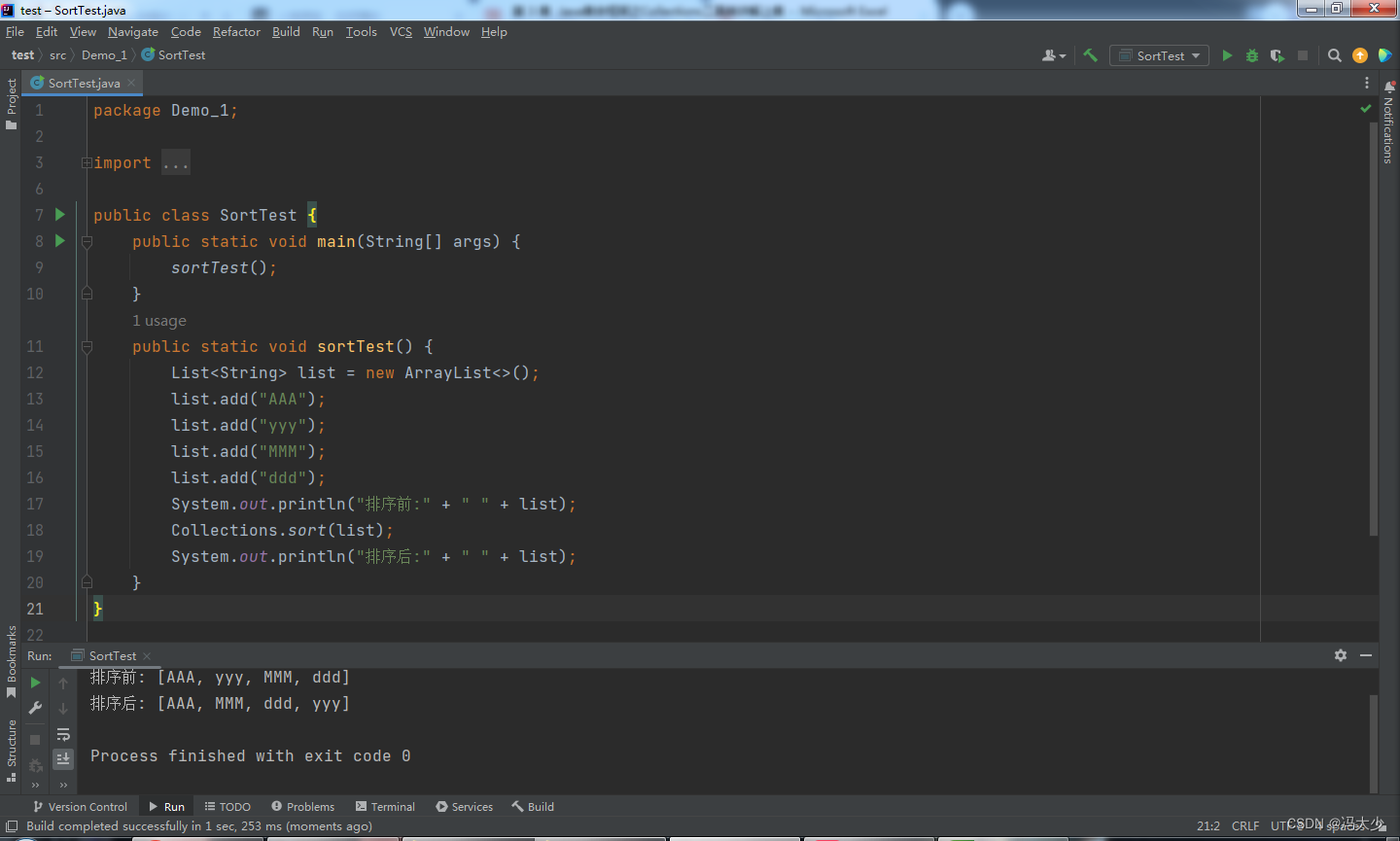The height and width of the screenshot is (841, 1400).
Task: Open the Tools menu
Action: click(361, 32)
